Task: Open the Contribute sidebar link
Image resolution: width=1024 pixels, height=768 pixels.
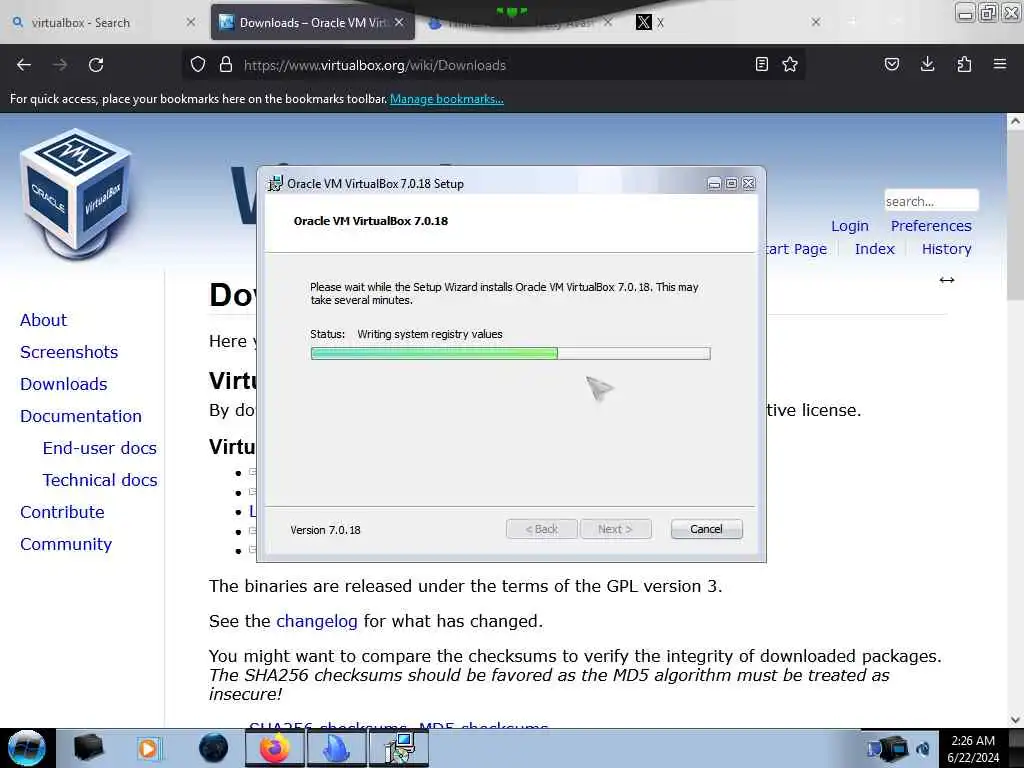Action: 62,512
